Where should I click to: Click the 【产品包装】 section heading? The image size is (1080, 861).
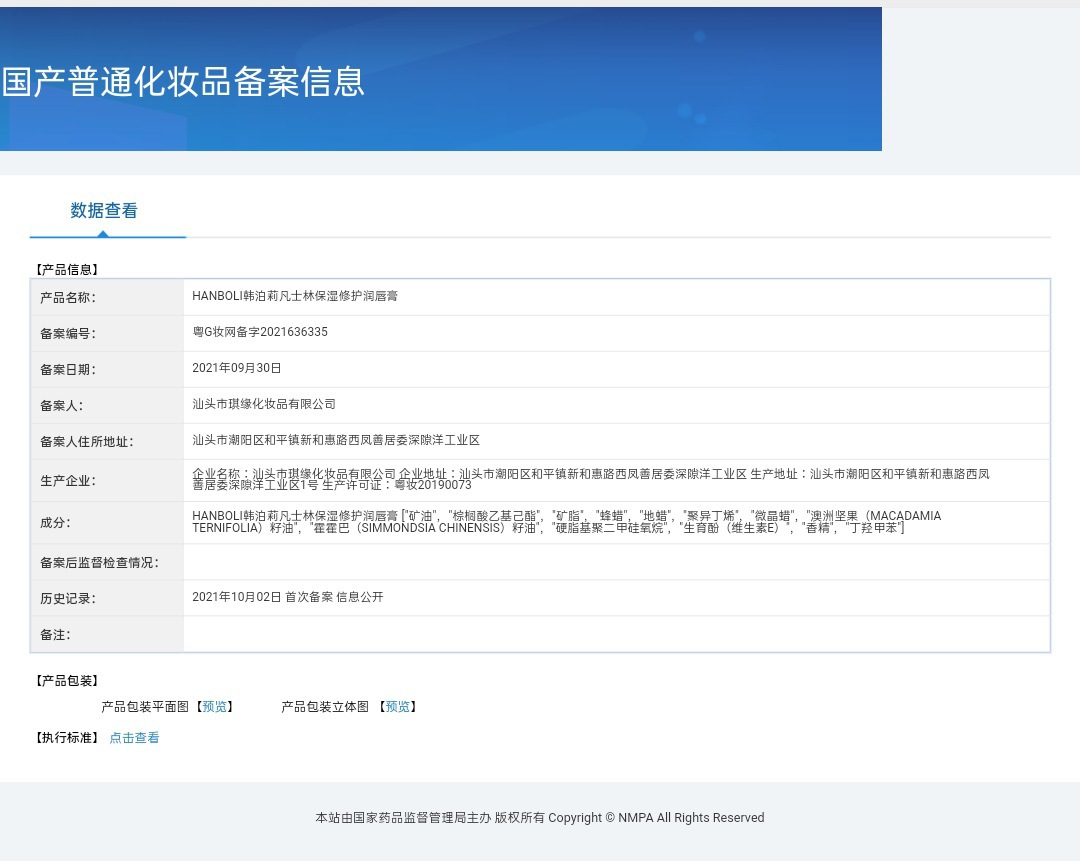tap(67, 681)
